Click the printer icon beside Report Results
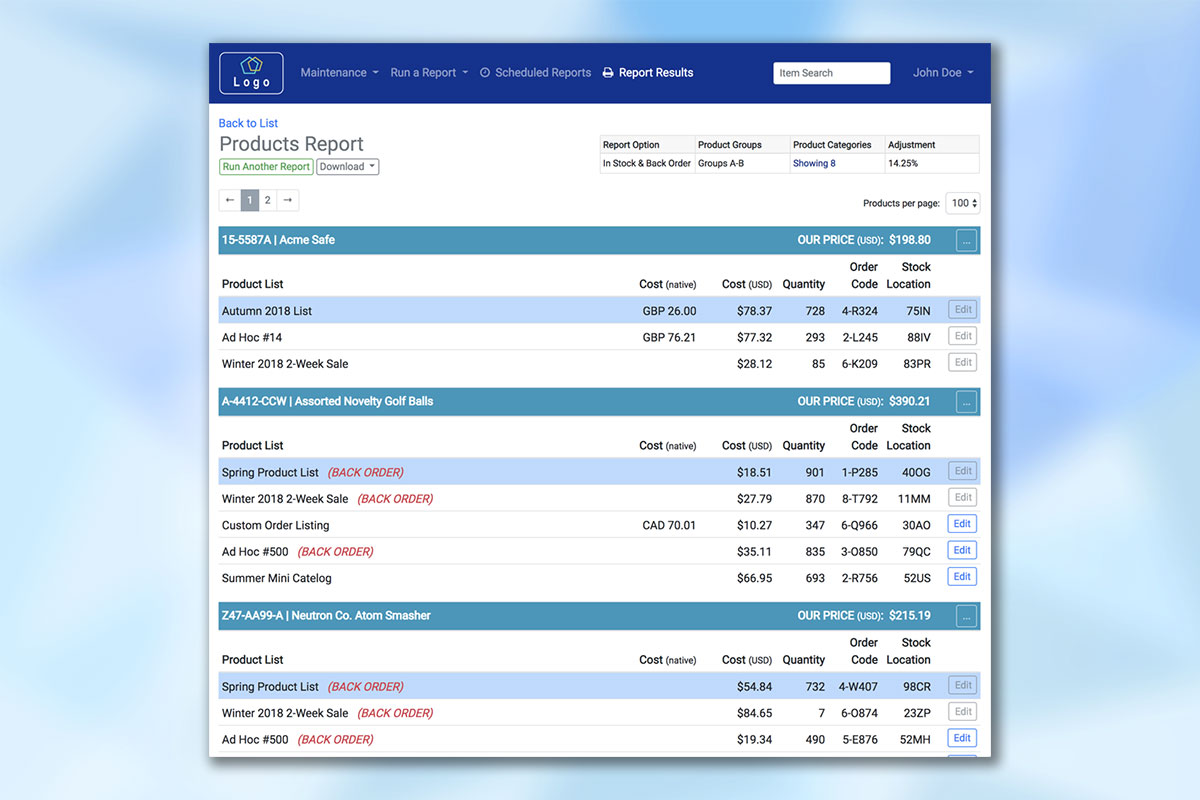The image size is (1200, 800). [x=608, y=73]
